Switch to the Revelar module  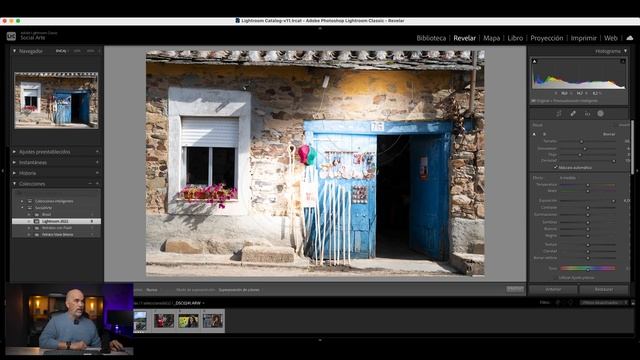click(464, 38)
